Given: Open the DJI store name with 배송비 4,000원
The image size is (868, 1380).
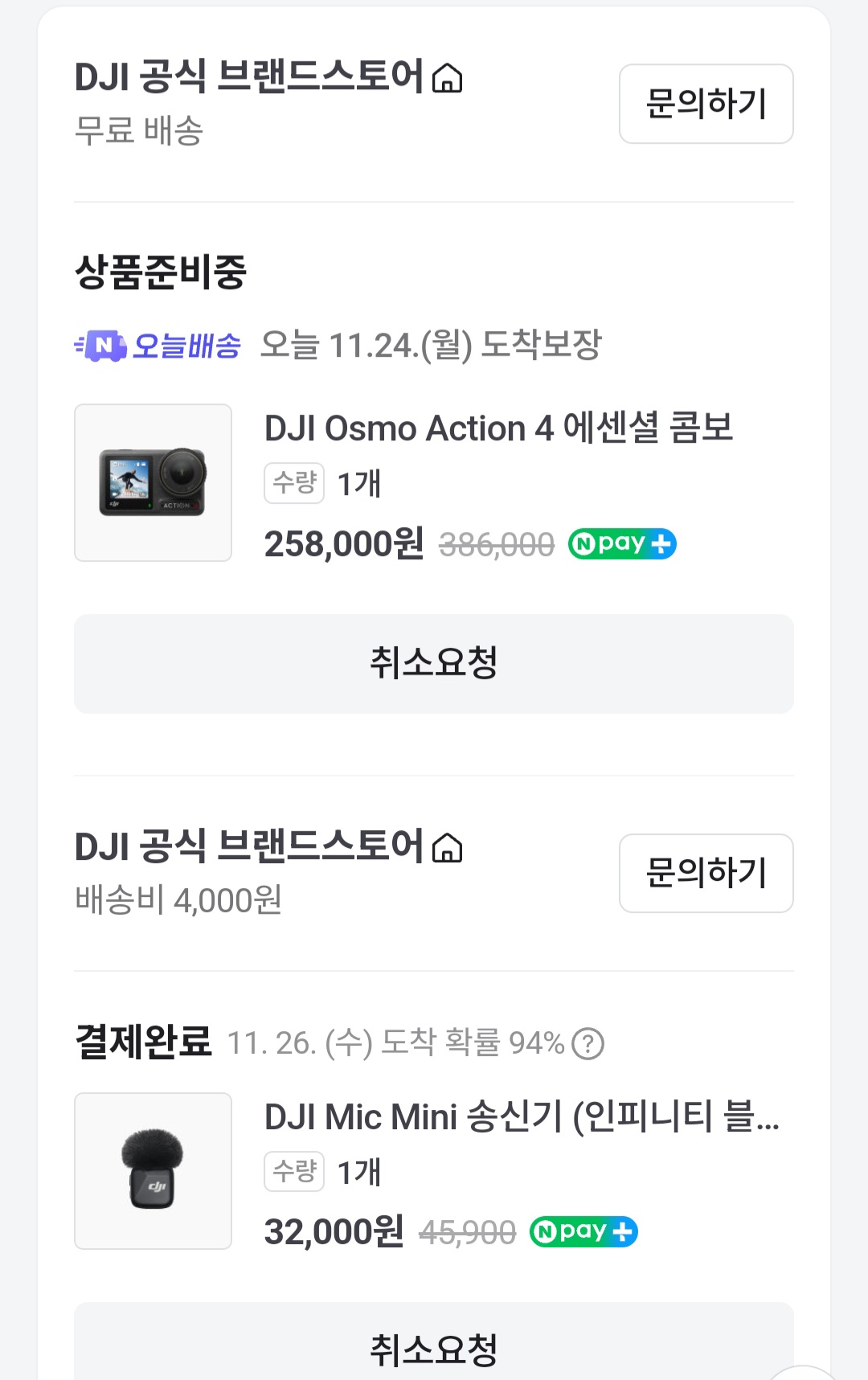Looking at the screenshot, I should click(249, 846).
